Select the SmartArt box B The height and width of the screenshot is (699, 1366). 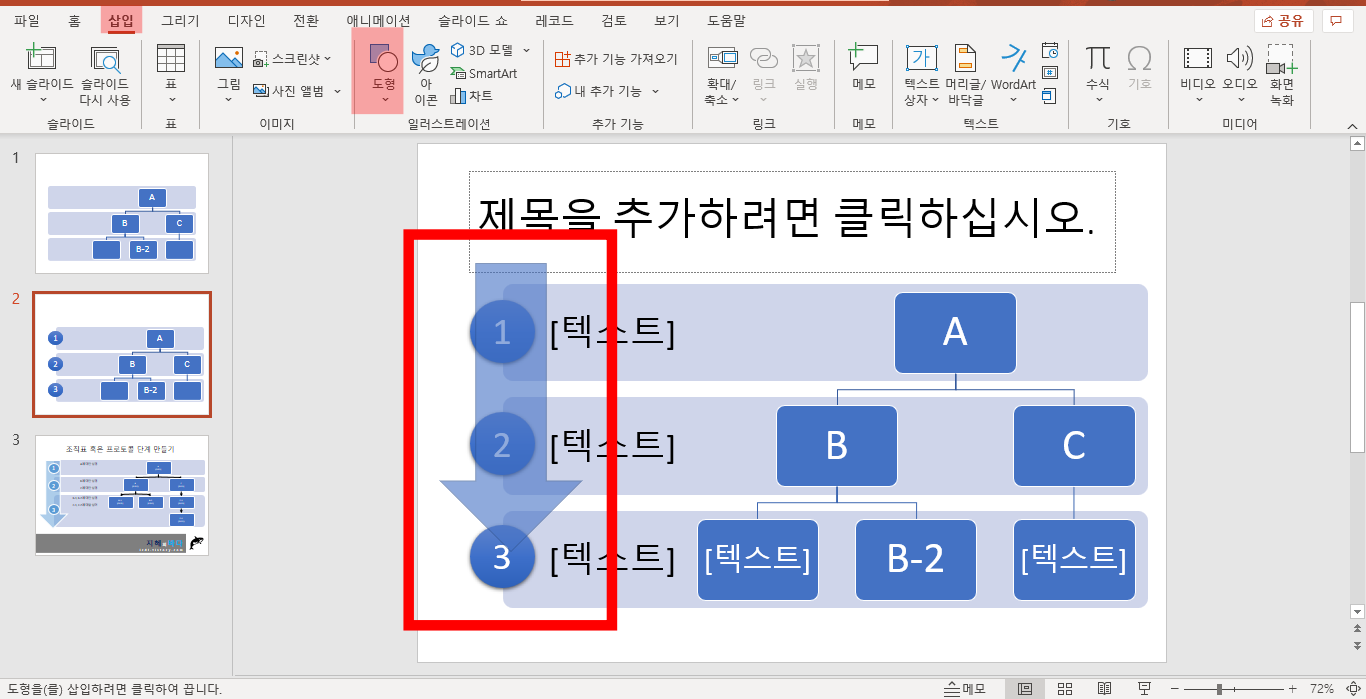pyautogui.click(x=837, y=446)
